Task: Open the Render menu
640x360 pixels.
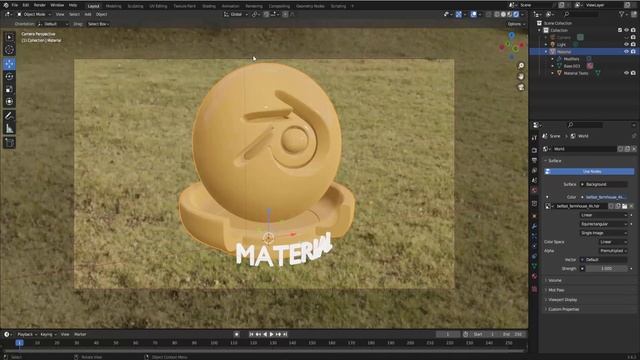Action: [x=40, y=5]
